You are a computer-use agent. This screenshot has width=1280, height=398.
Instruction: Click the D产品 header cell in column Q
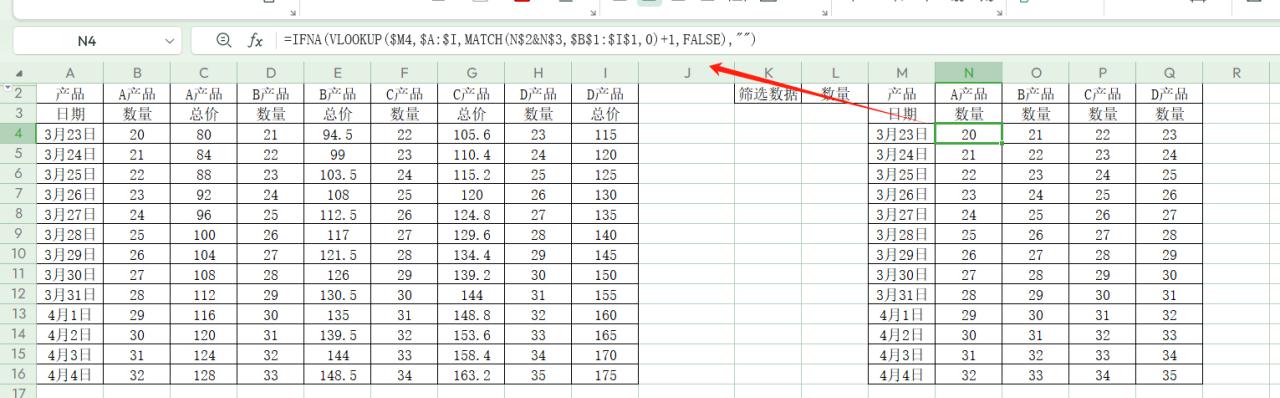click(1169, 94)
